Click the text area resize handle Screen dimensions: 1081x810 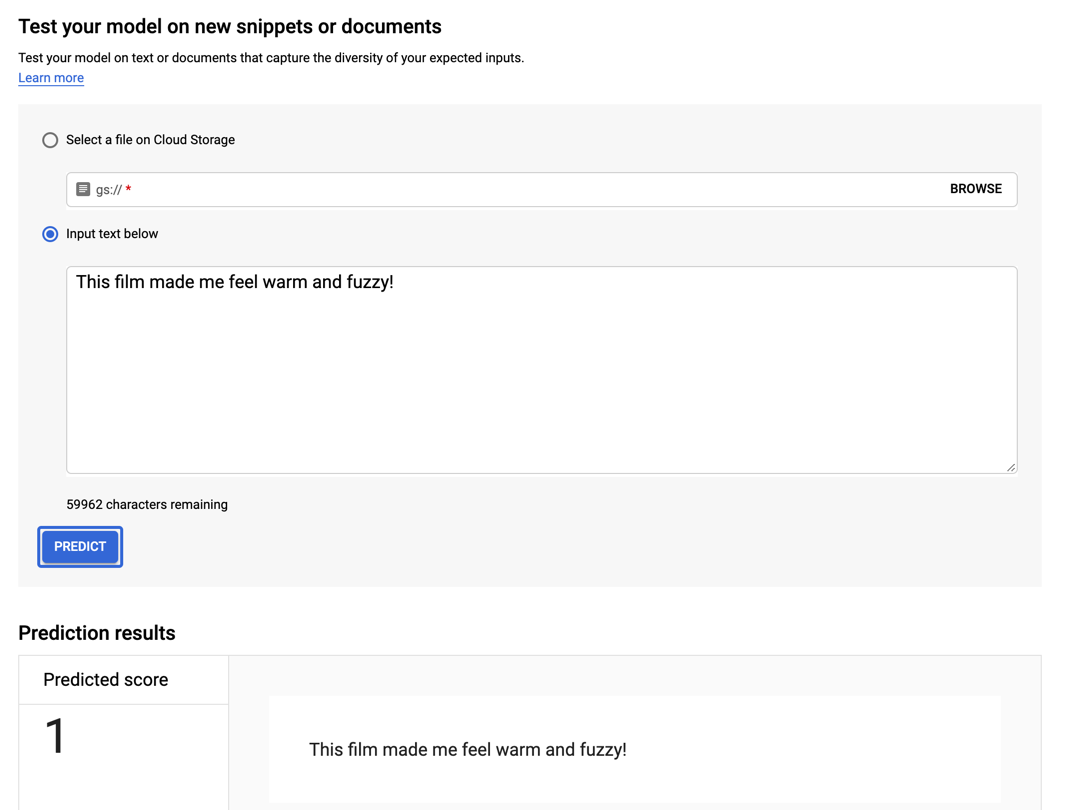pyautogui.click(x=1011, y=467)
